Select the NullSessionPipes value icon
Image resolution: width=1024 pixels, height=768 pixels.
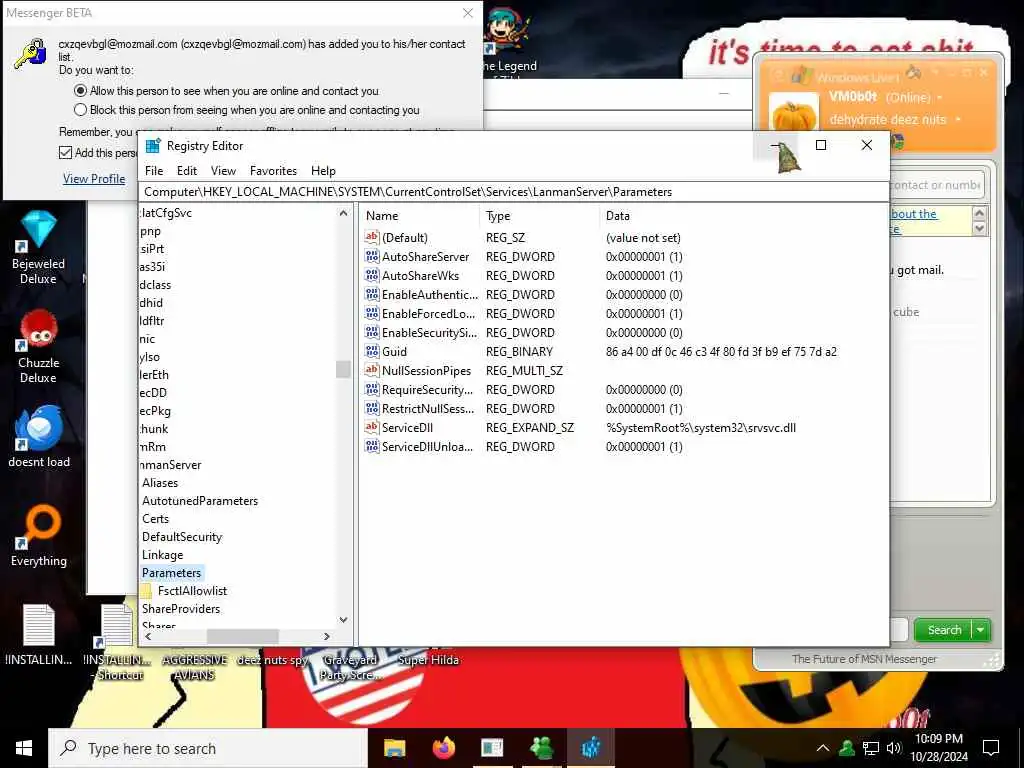pyautogui.click(x=372, y=370)
